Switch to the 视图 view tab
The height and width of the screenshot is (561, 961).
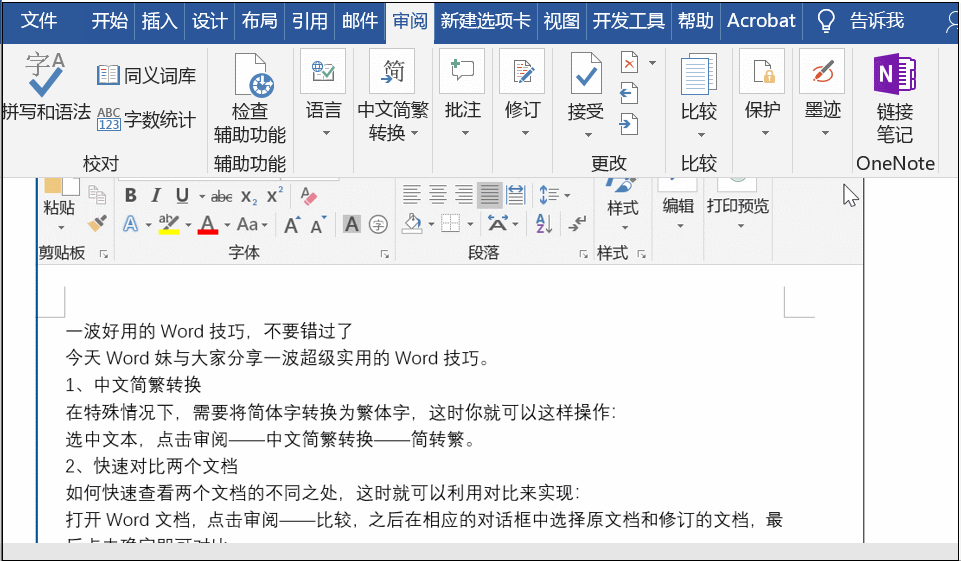[561, 21]
